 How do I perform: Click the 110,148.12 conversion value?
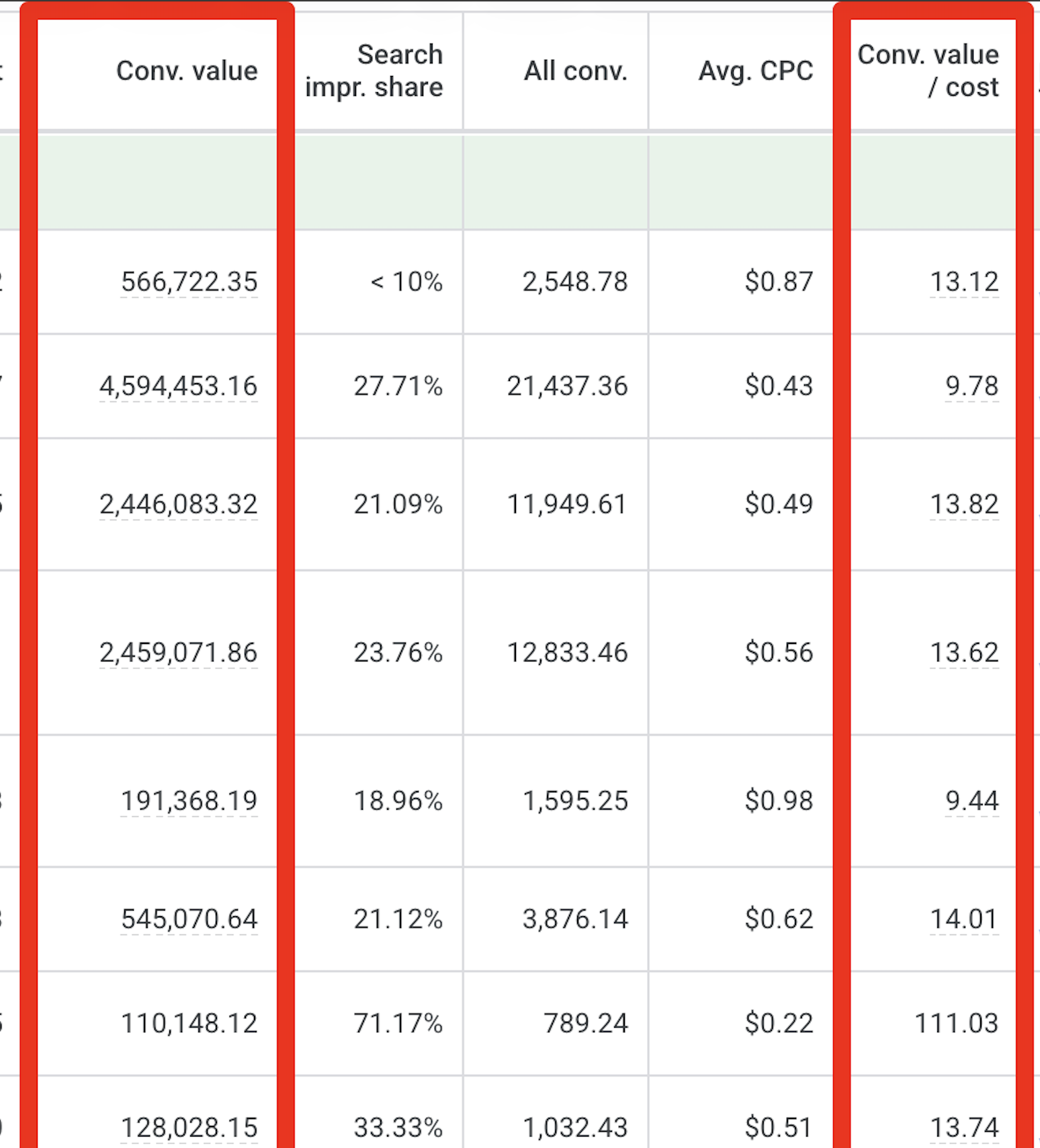189,1024
